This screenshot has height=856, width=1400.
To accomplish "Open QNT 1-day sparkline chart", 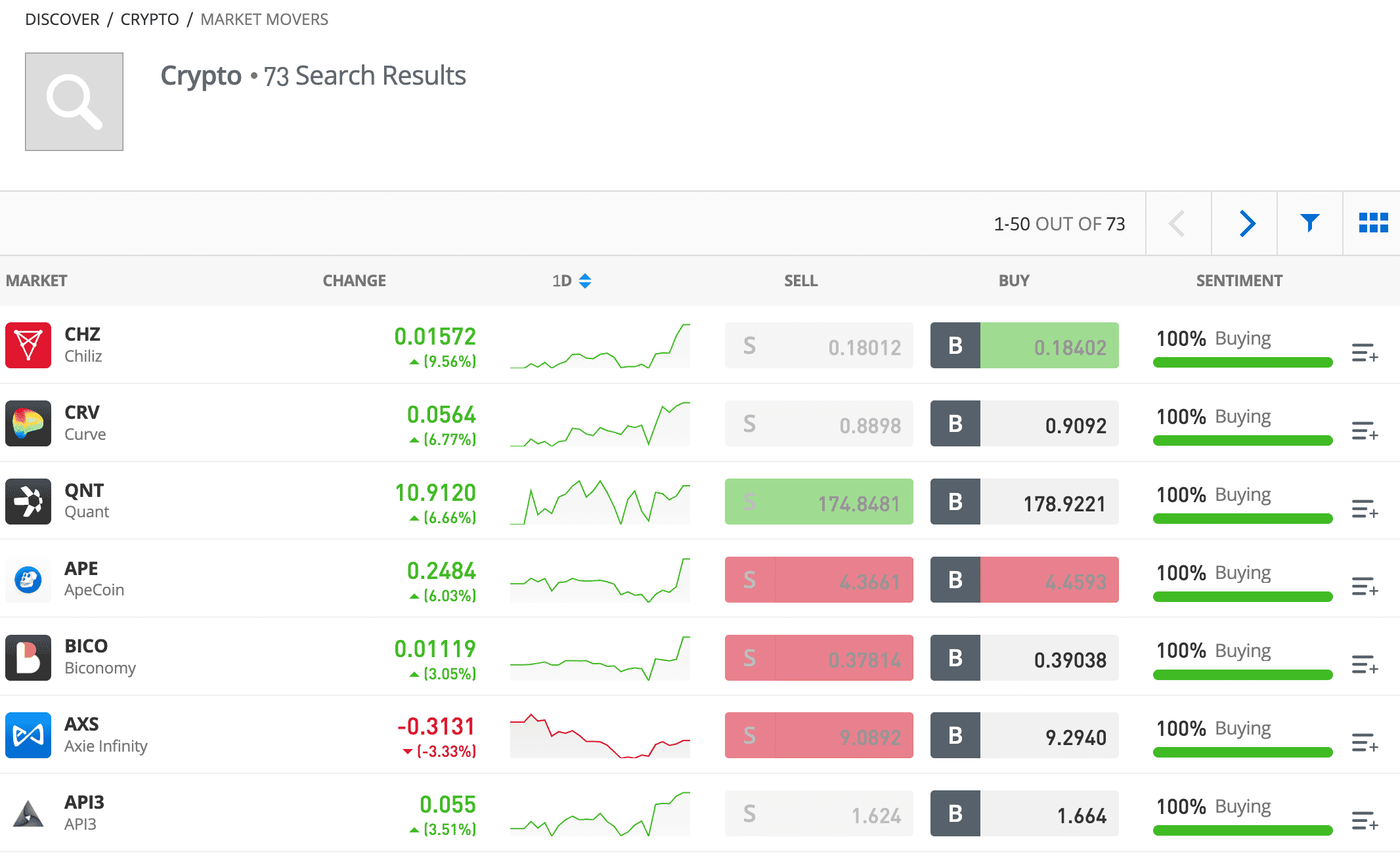I will coord(600,502).
